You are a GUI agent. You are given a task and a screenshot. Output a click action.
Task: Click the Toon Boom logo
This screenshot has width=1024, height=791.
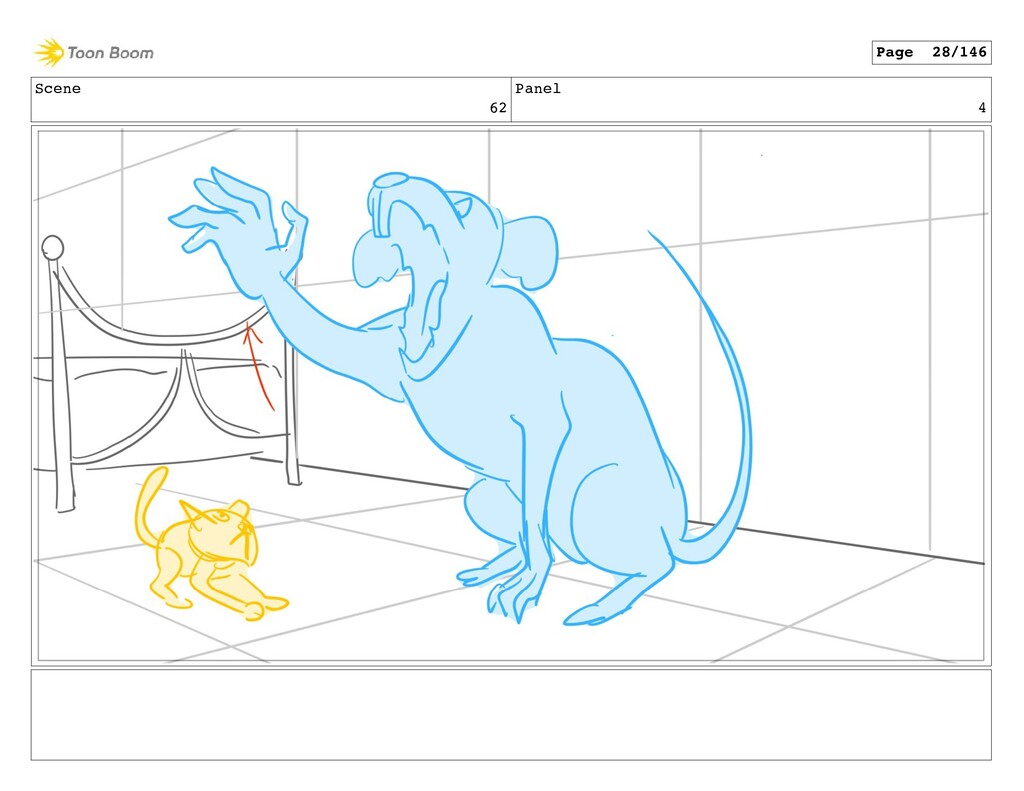click(x=94, y=53)
